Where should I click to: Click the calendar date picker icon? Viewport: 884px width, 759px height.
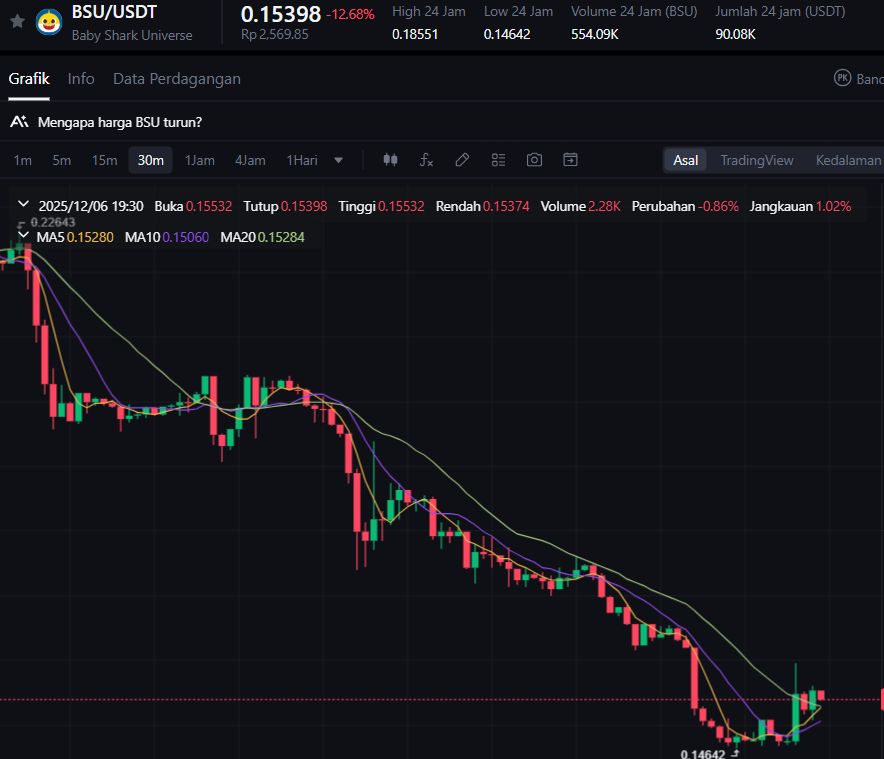point(570,160)
